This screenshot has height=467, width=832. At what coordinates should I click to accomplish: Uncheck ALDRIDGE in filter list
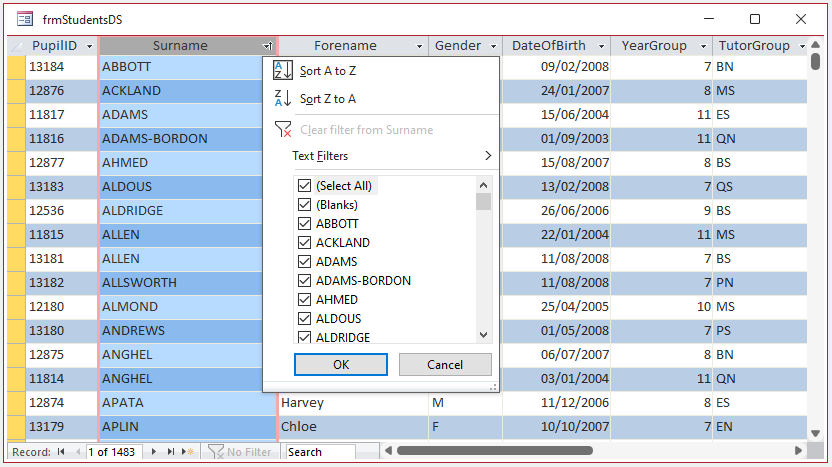pyautogui.click(x=304, y=338)
